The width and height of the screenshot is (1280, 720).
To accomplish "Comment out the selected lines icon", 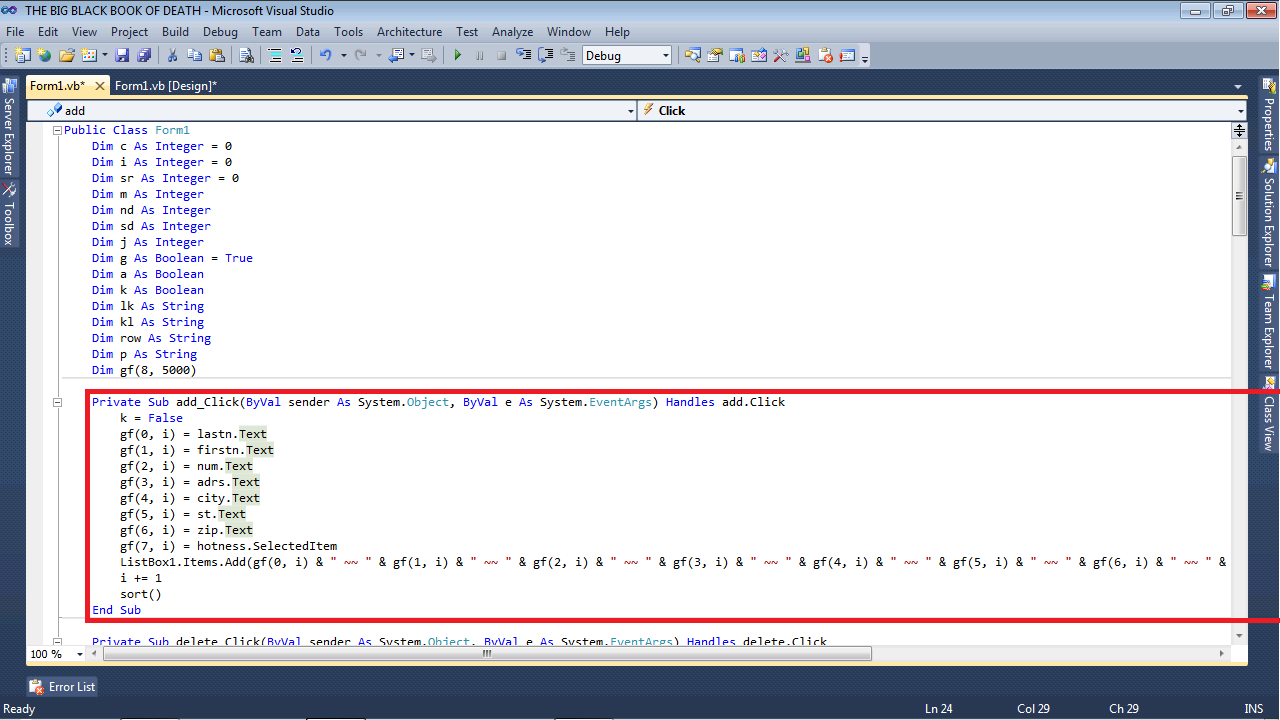I will (x=275, y=56).
